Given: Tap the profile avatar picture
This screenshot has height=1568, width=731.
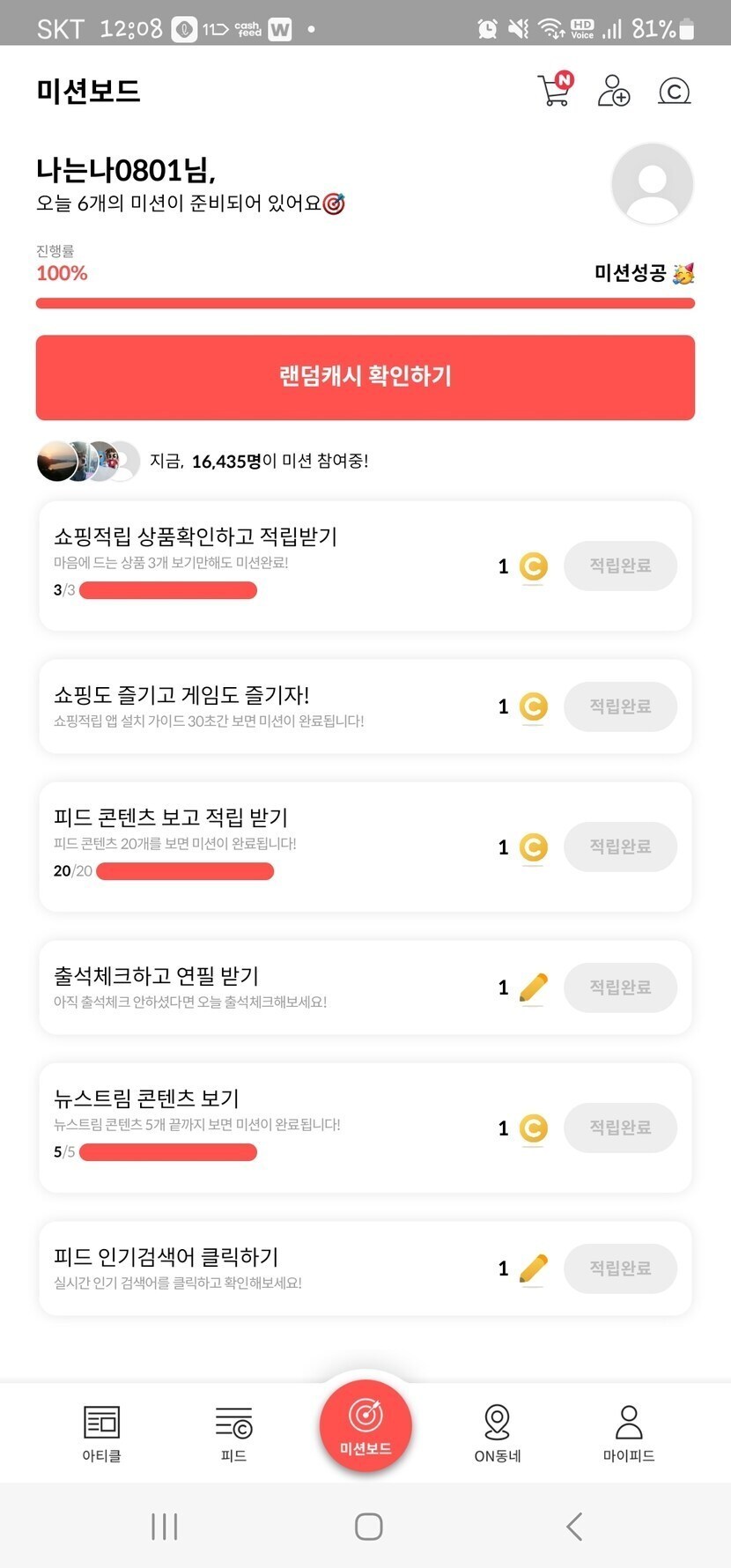Looking at the screenshot, I should [652, 183].
